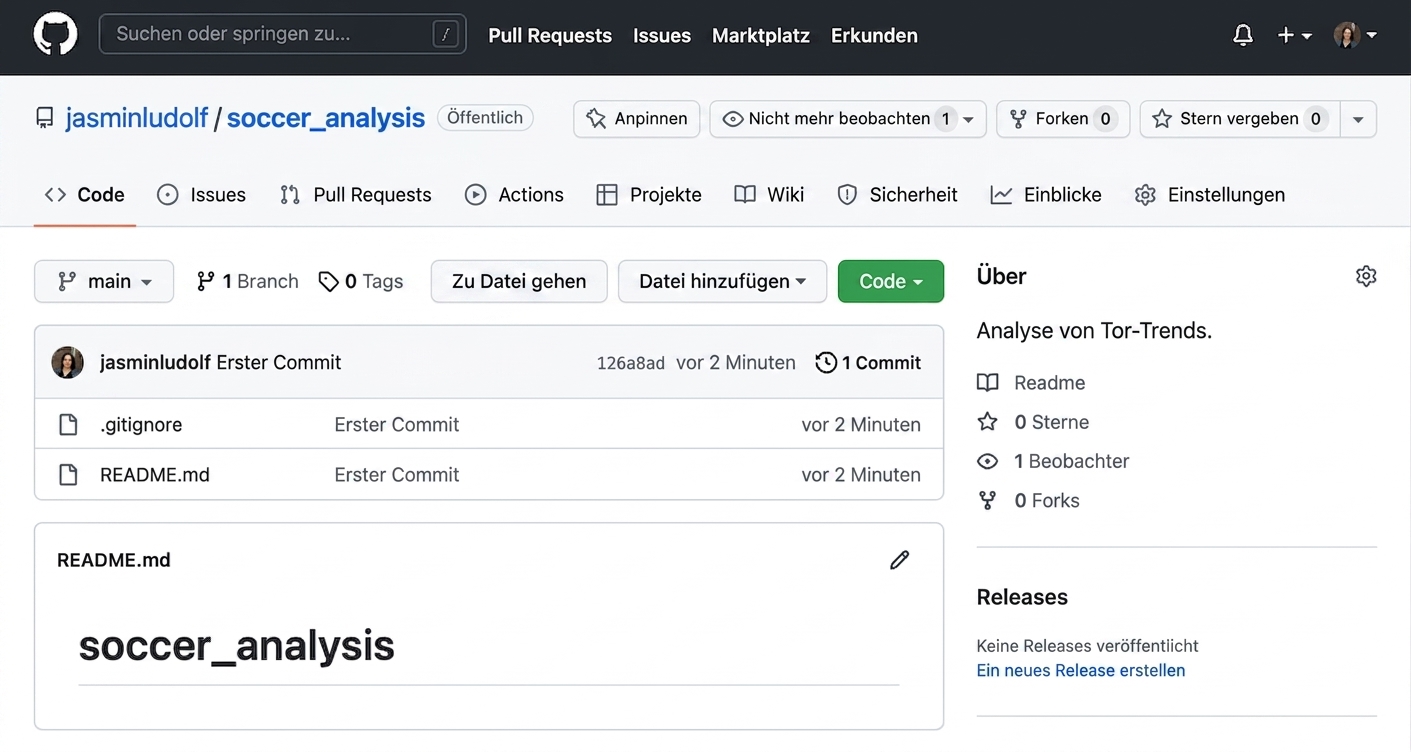Screen dimensions: 1411x752
Task: Open the latest commit message 'Erster Commit'
Action: (x=279, y=363)
